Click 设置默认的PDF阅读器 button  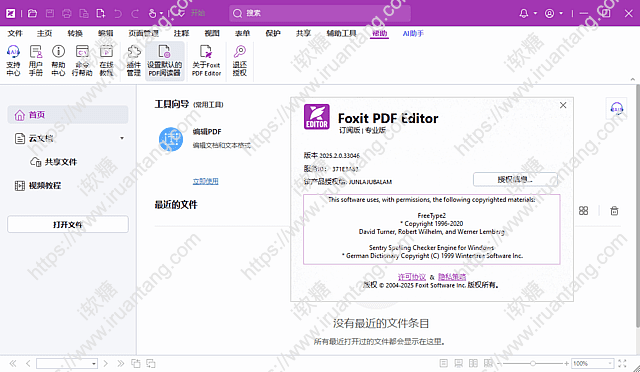pos(164,60)
